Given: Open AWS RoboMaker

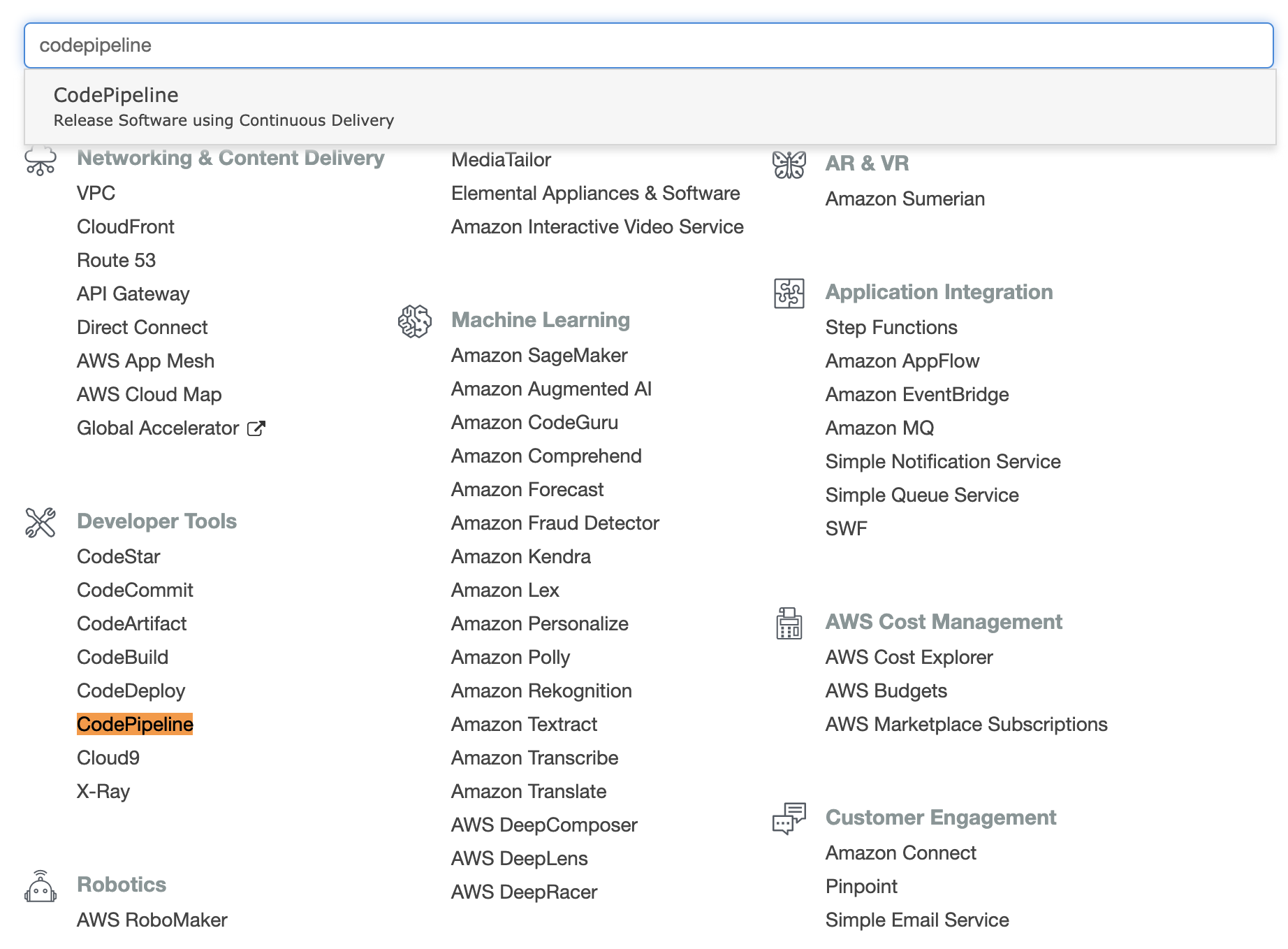Looking at the screenshot, I should (x=152, y=920).
